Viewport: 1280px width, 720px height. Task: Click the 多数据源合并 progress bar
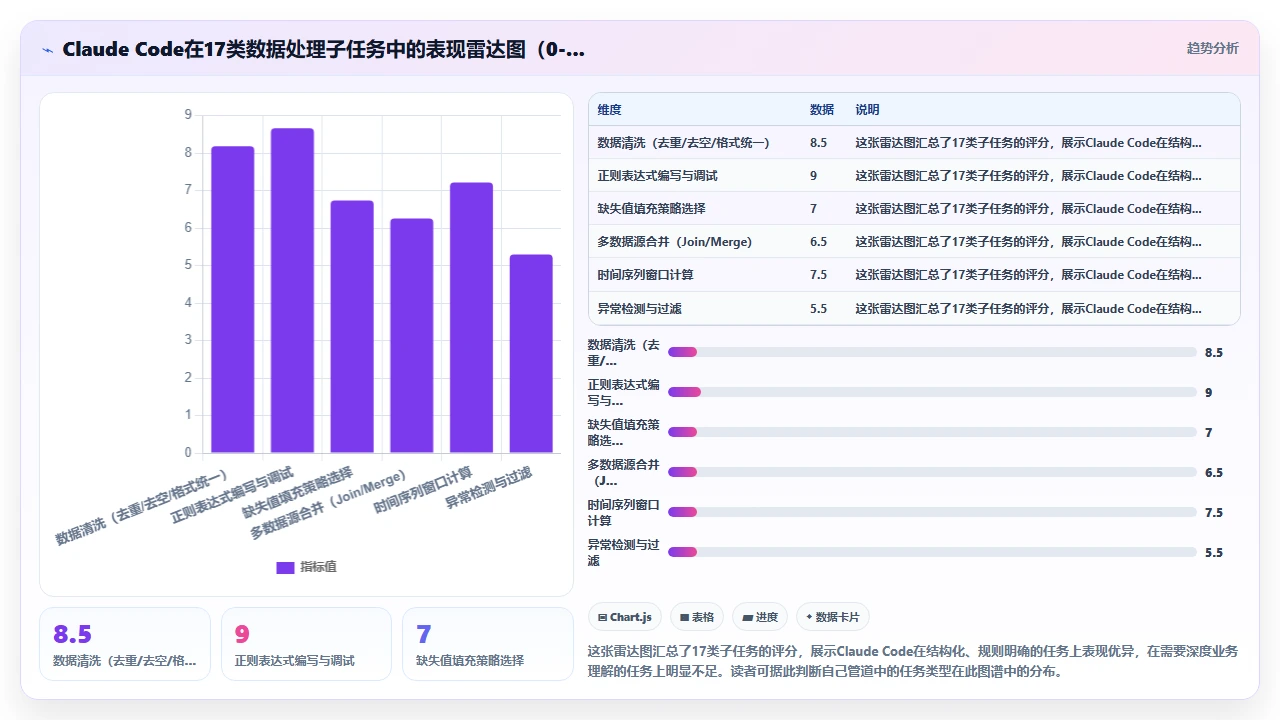[x=932, y=472]
